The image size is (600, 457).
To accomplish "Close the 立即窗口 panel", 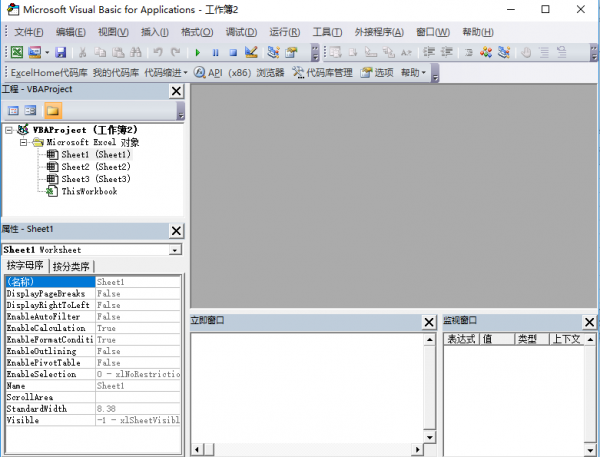I will point(429,322).
